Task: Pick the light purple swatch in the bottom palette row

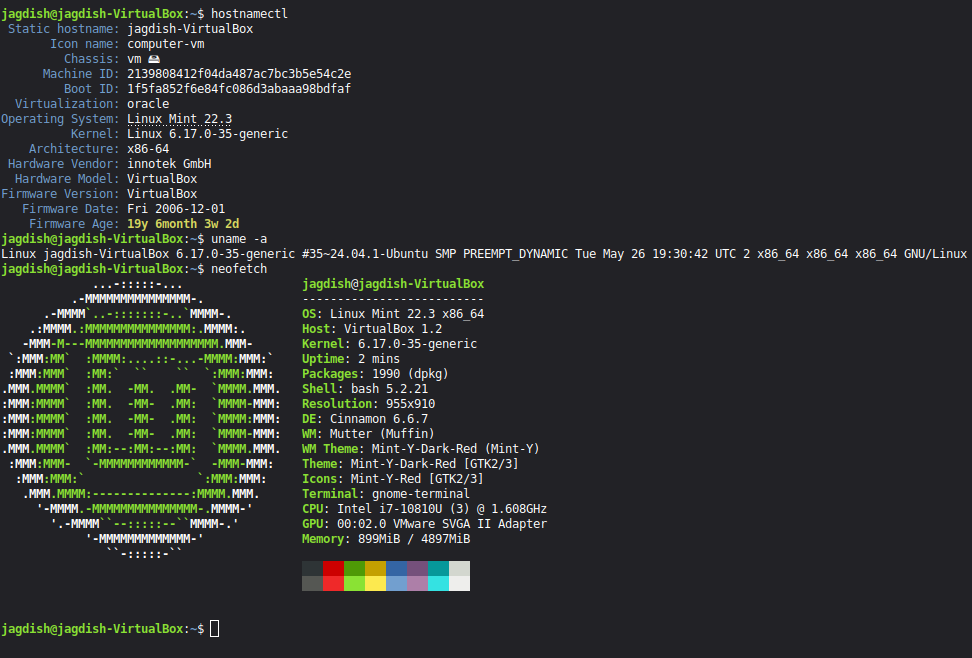Action: [418, 584]
